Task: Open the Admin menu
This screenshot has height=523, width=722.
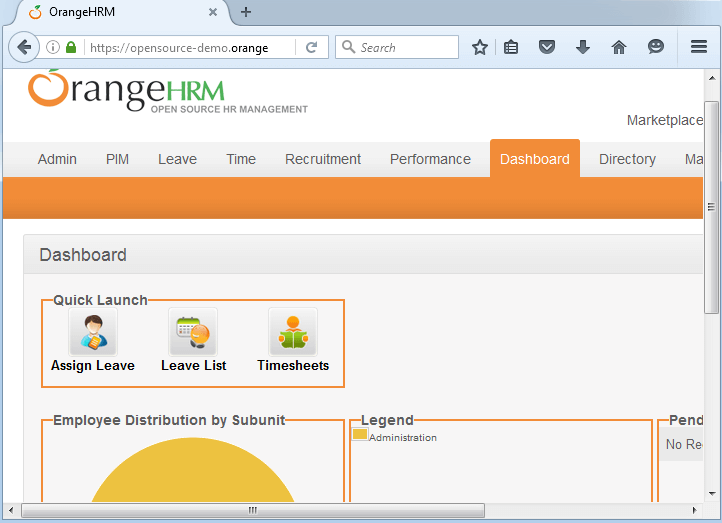Action: (57, 159)
